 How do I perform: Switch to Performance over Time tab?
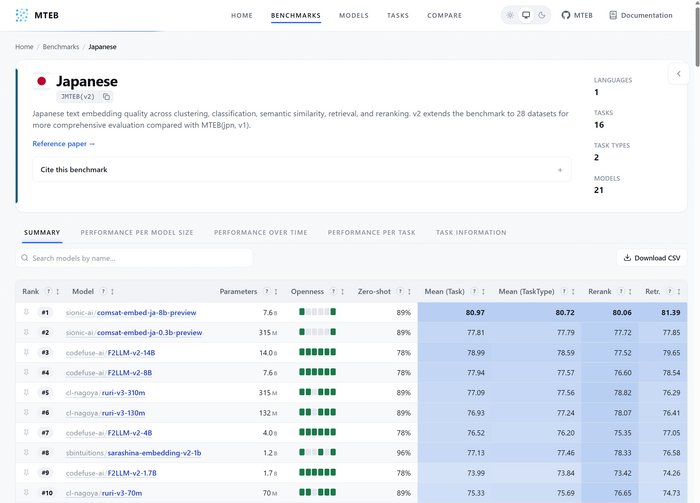click(x=260, y=233)
